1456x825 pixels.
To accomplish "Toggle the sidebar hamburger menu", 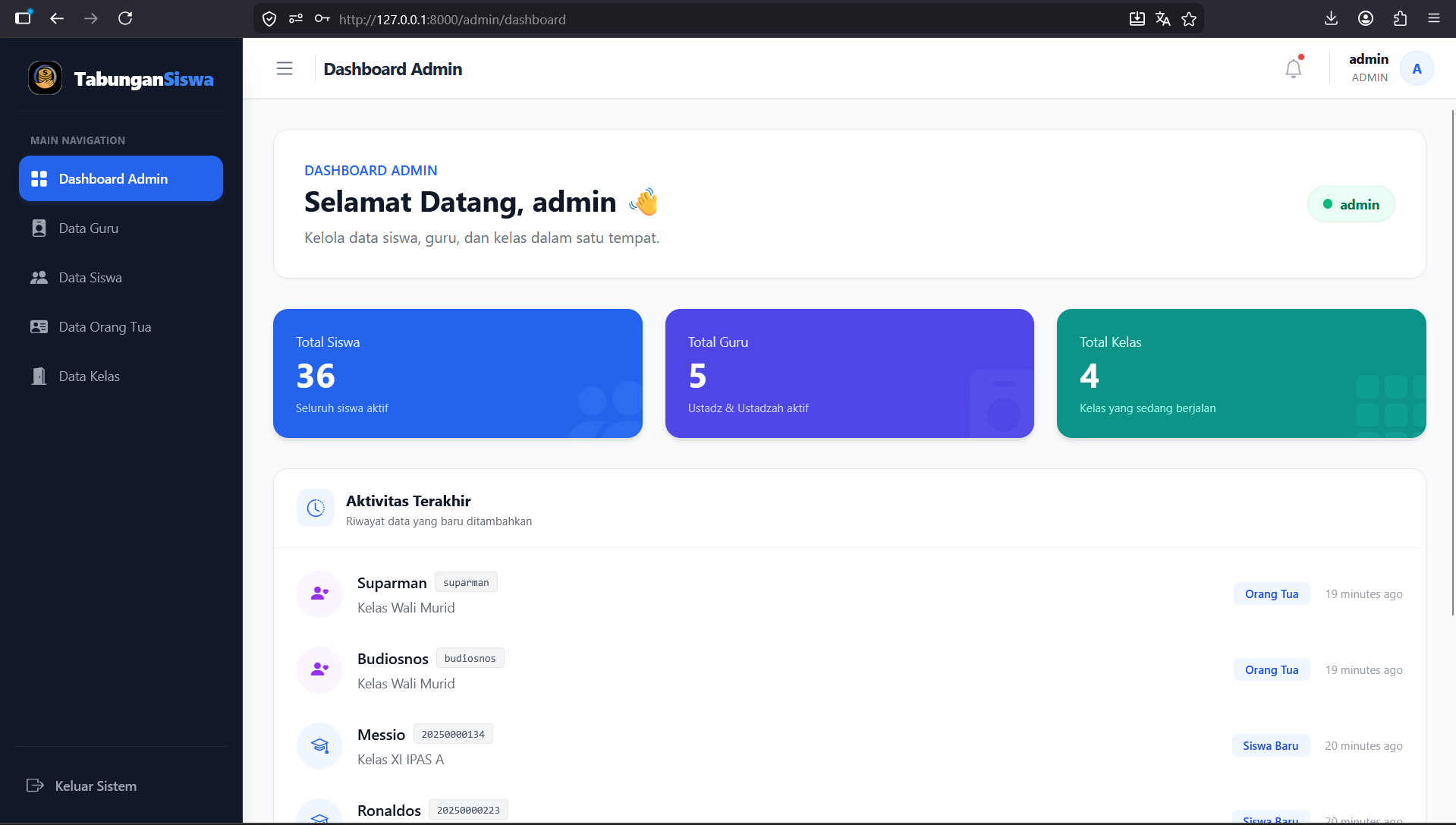I will point(285,68).
